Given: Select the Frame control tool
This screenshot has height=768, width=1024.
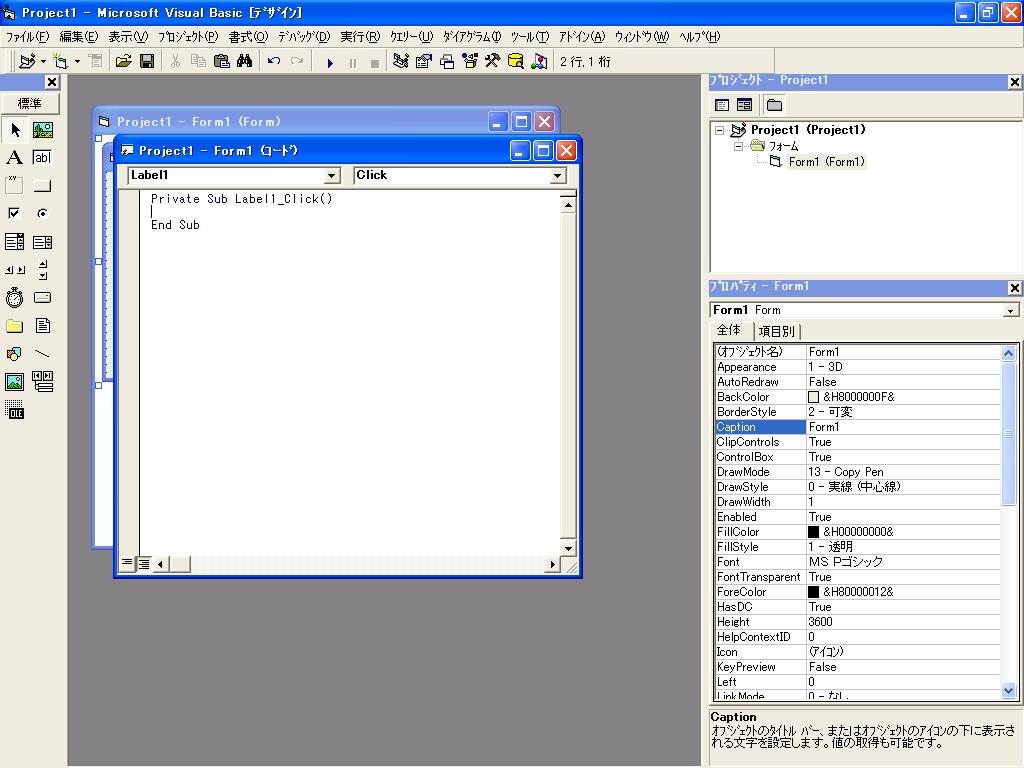Looking at the screenshot, I should 14,185.
